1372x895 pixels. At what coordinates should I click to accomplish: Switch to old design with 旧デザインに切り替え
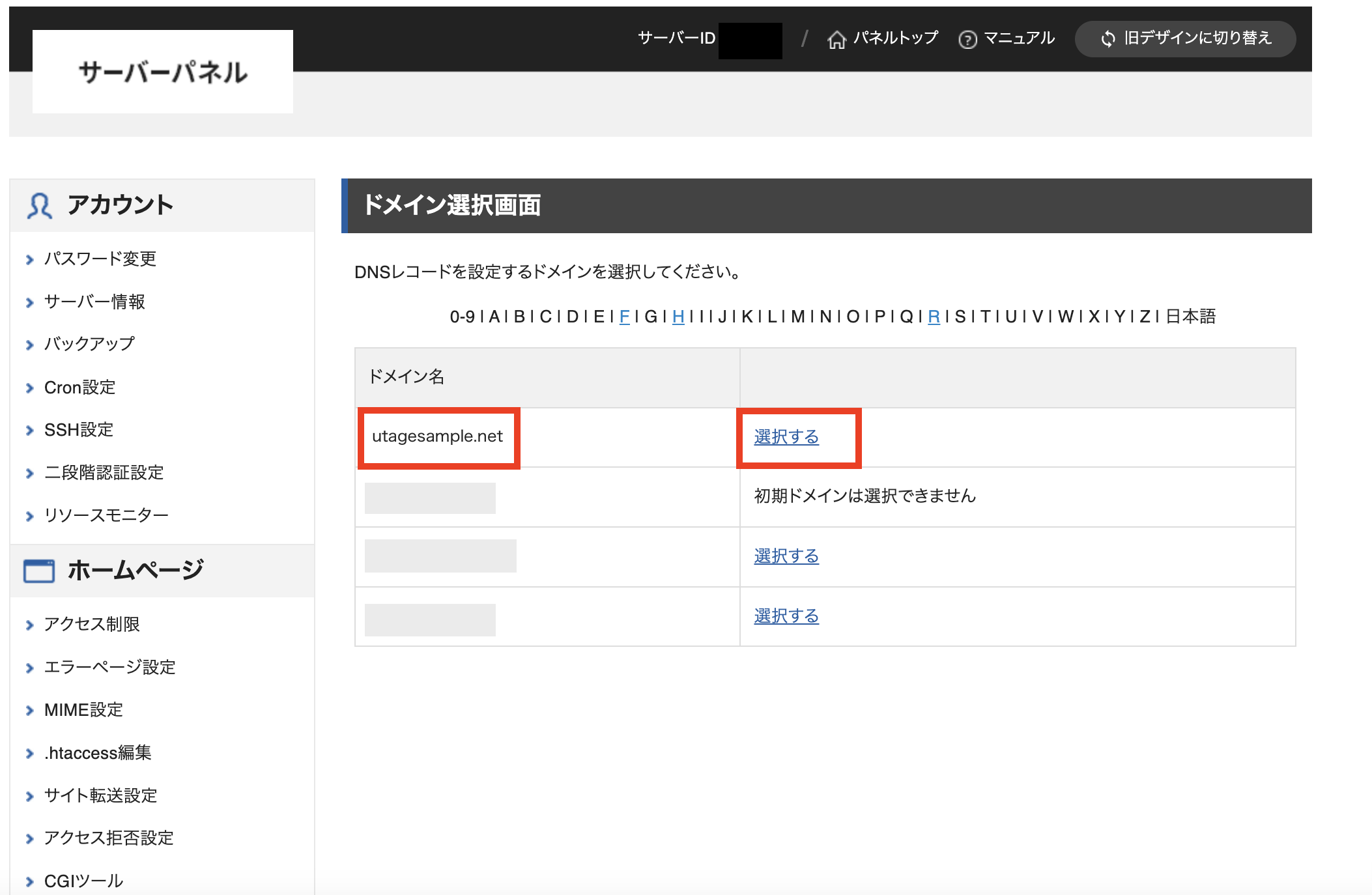pos(1186,38)
